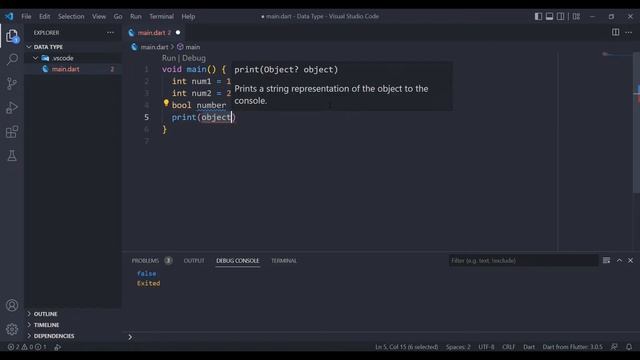Viewport: 640px width, 360px height.
Task: Open Explorer views and more actions menu
Action: pyautogui.click(x=110, y=33)
